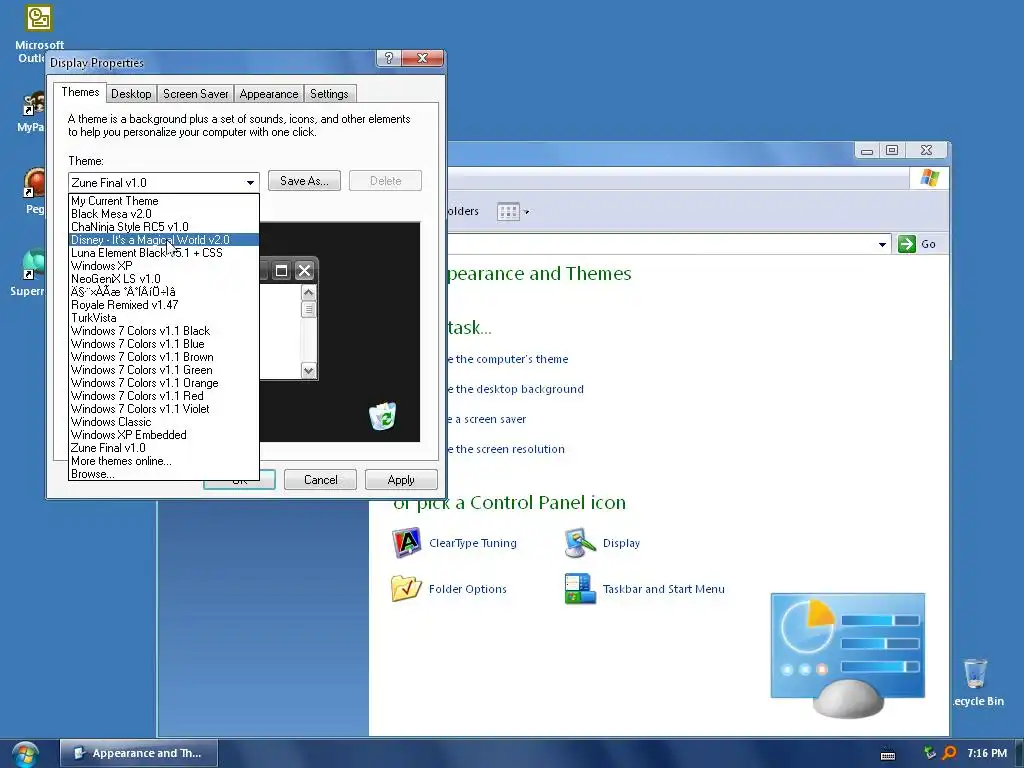Open the Display control panel icon

(x=580, y=543)
